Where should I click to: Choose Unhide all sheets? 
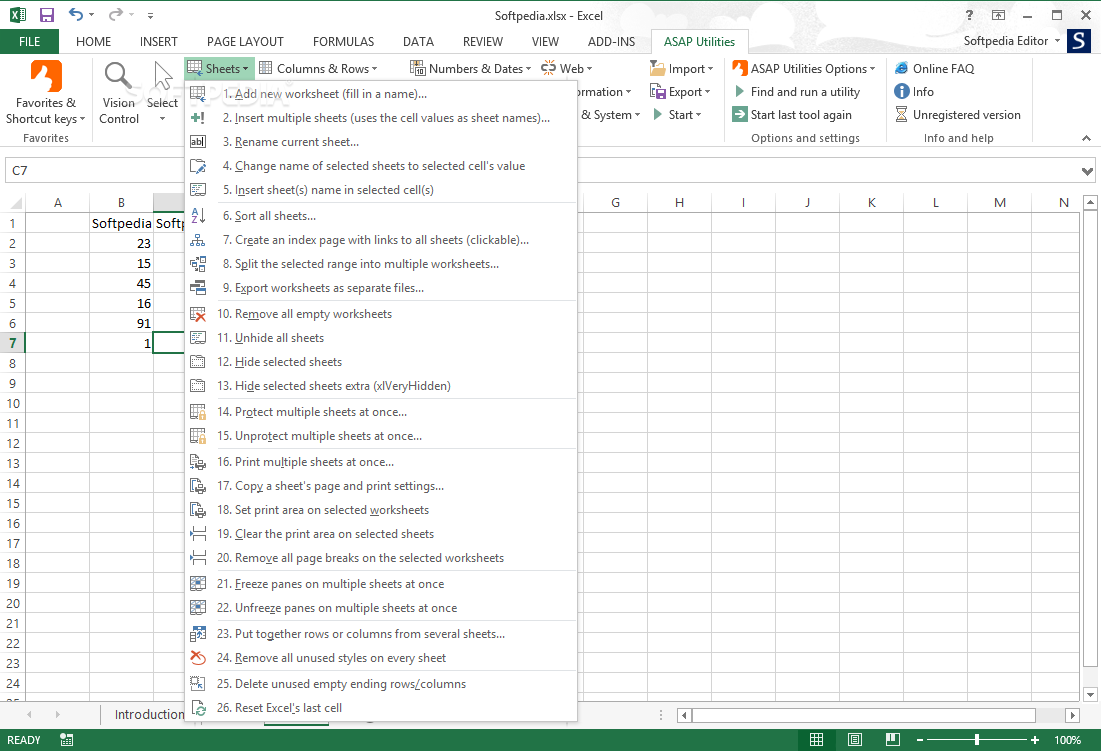coord(381,338)
